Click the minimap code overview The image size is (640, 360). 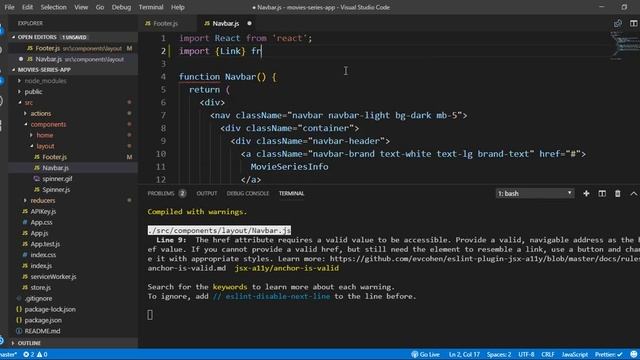click(x=624, y=47)
